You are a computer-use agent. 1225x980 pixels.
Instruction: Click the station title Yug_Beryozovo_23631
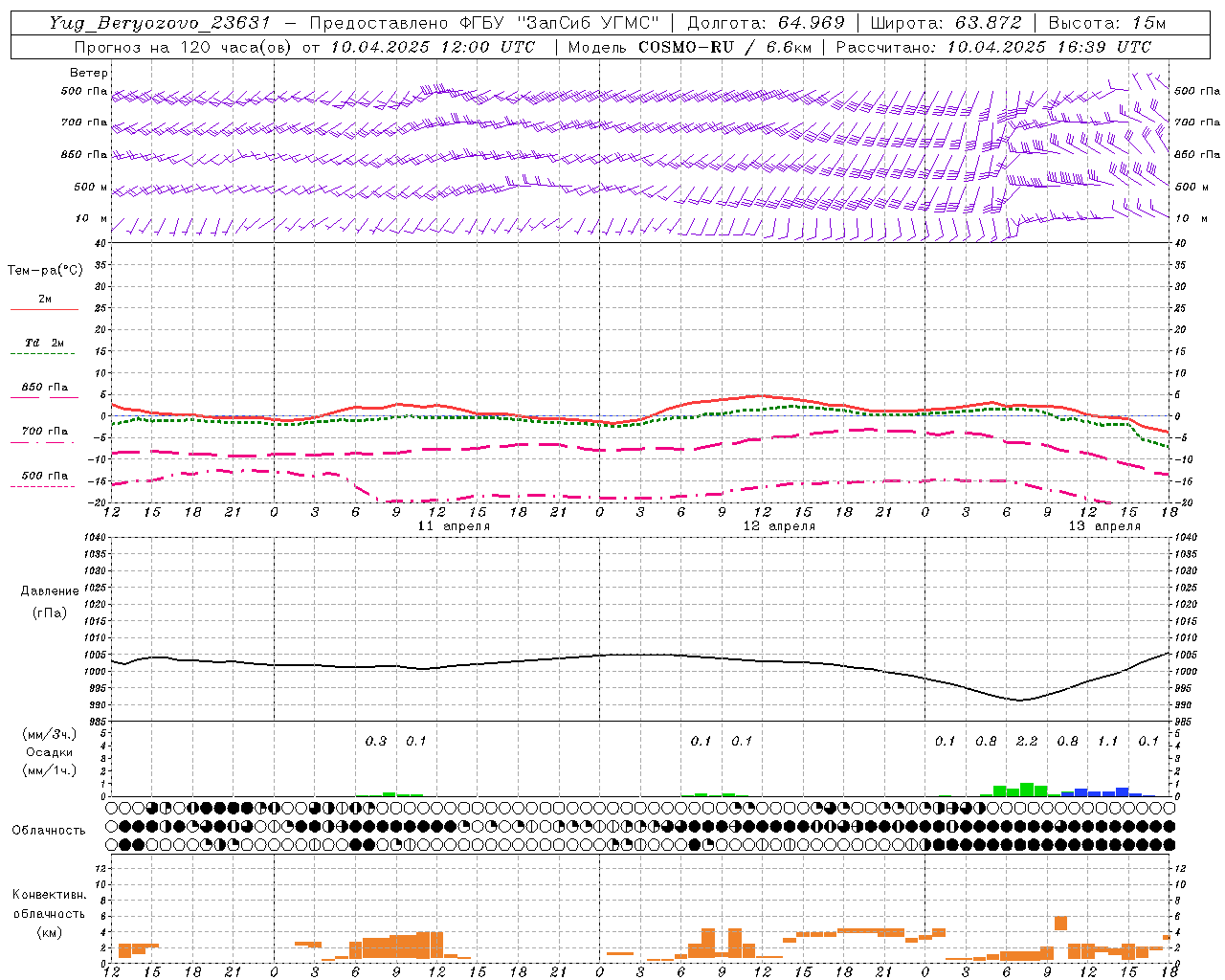point(160,23)
